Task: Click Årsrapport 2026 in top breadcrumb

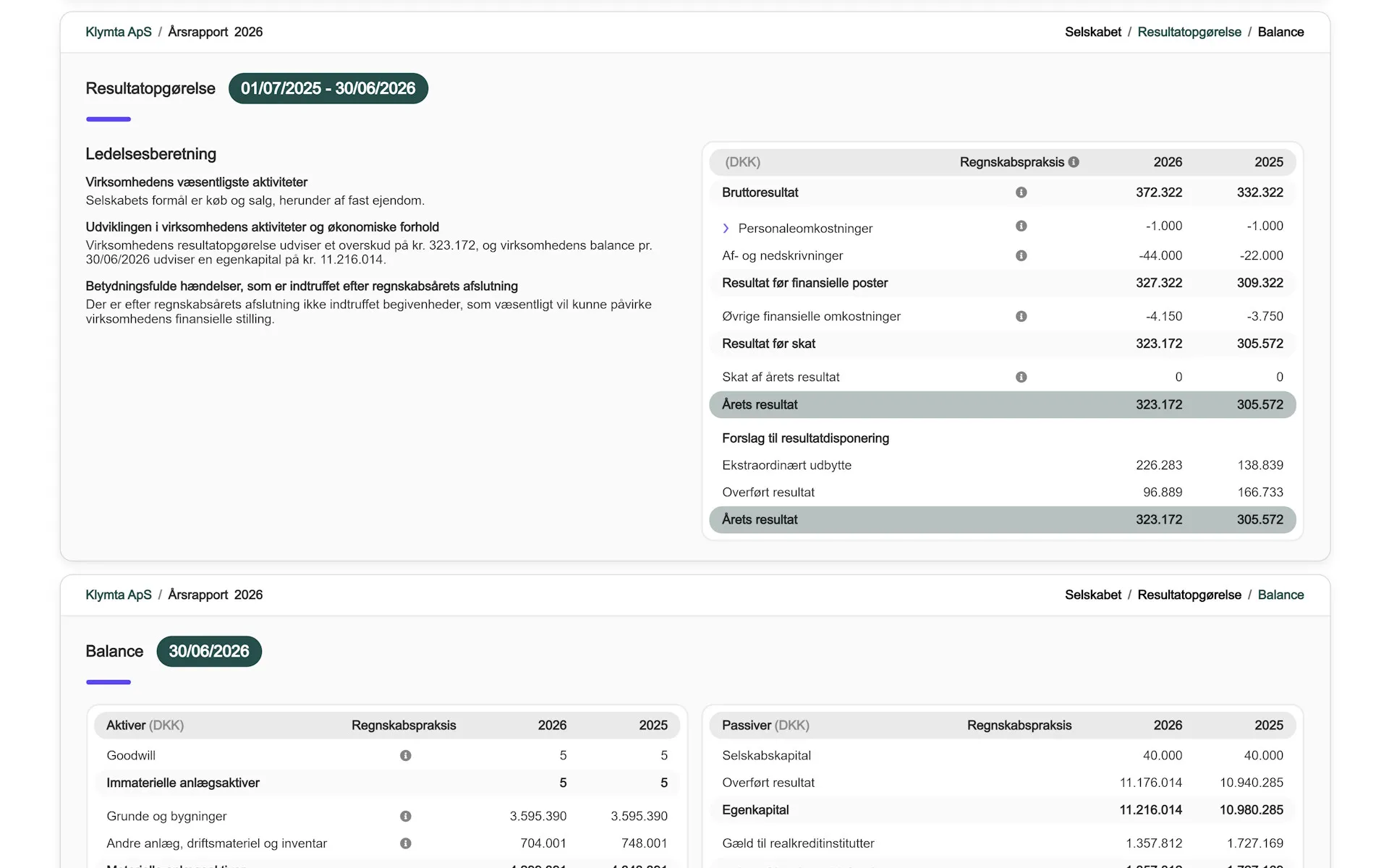Action: tap(215, 32)
